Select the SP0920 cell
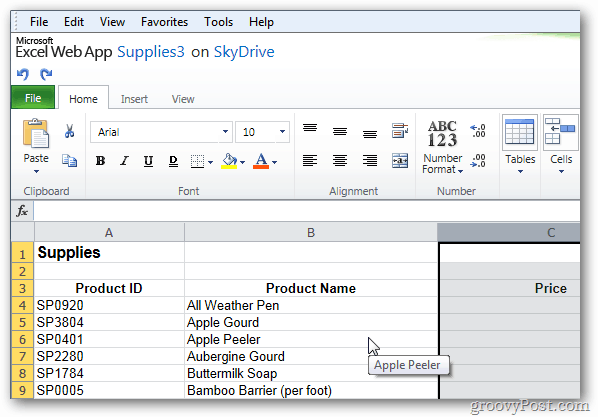598x417 pixels. [x=109, y=305]
